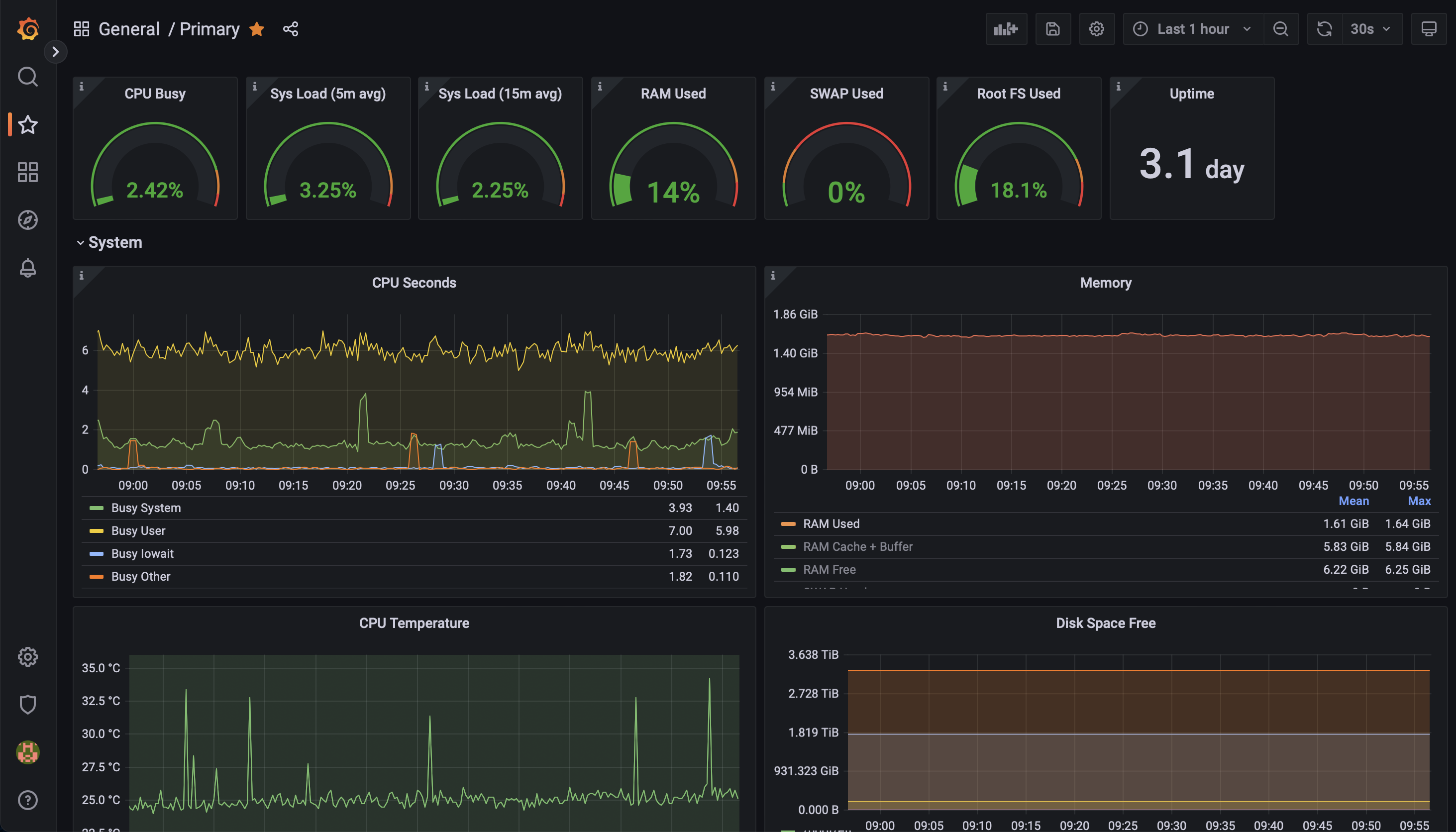Click the Busy Iowait color swatch
The width and height of the screenshot is (1456, 832).
point(97,554)
